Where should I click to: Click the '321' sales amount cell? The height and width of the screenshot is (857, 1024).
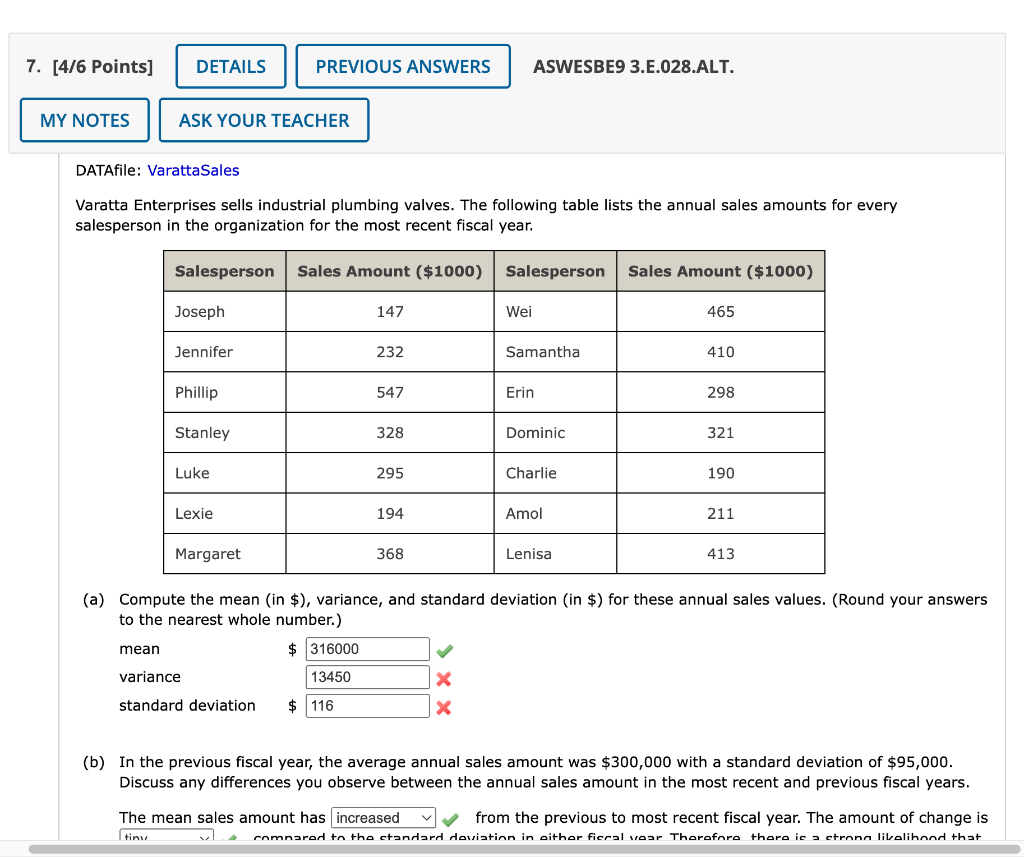pos(721,432)
